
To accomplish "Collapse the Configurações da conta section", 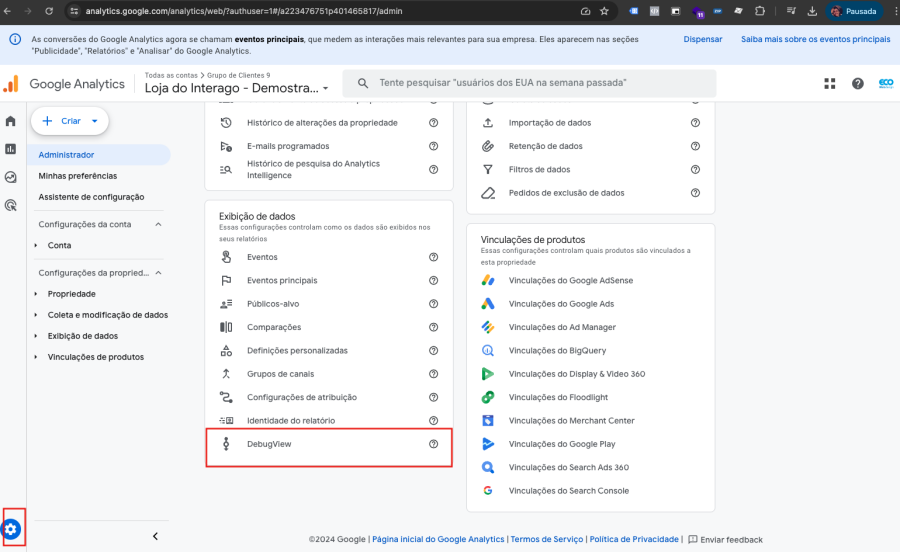I will [x=158, y=224].
